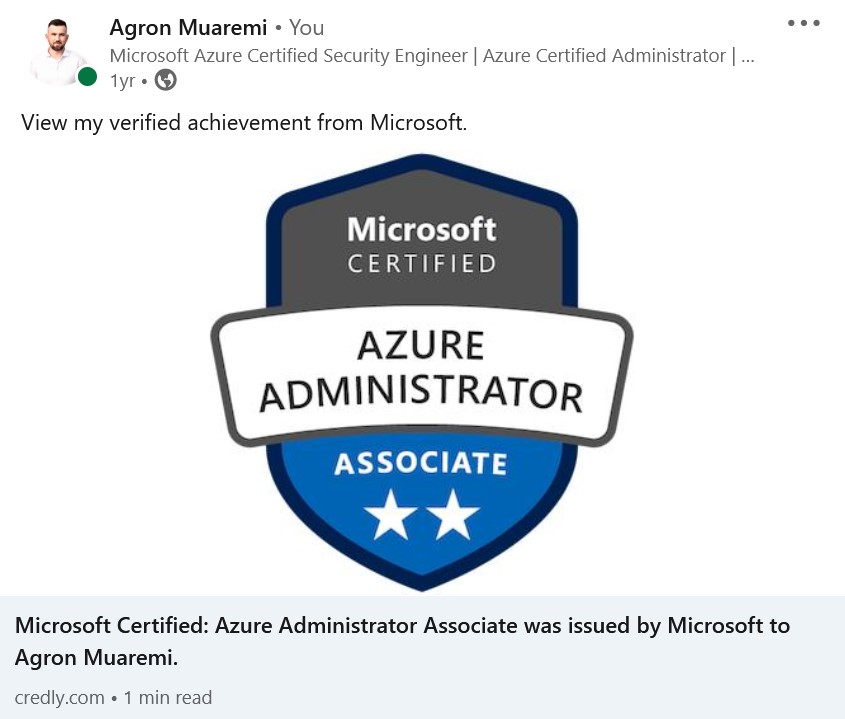Click the globe public visibility icon

click(165, 80)
